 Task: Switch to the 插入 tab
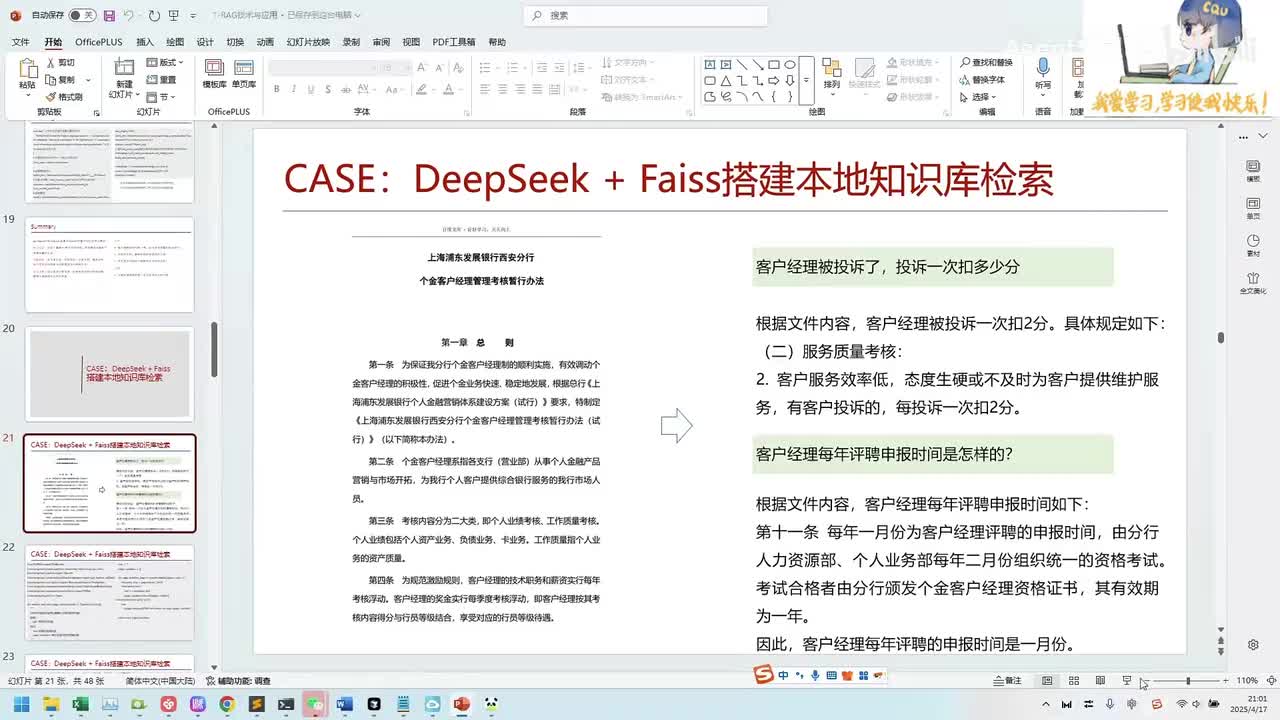[x=145, y=42]
